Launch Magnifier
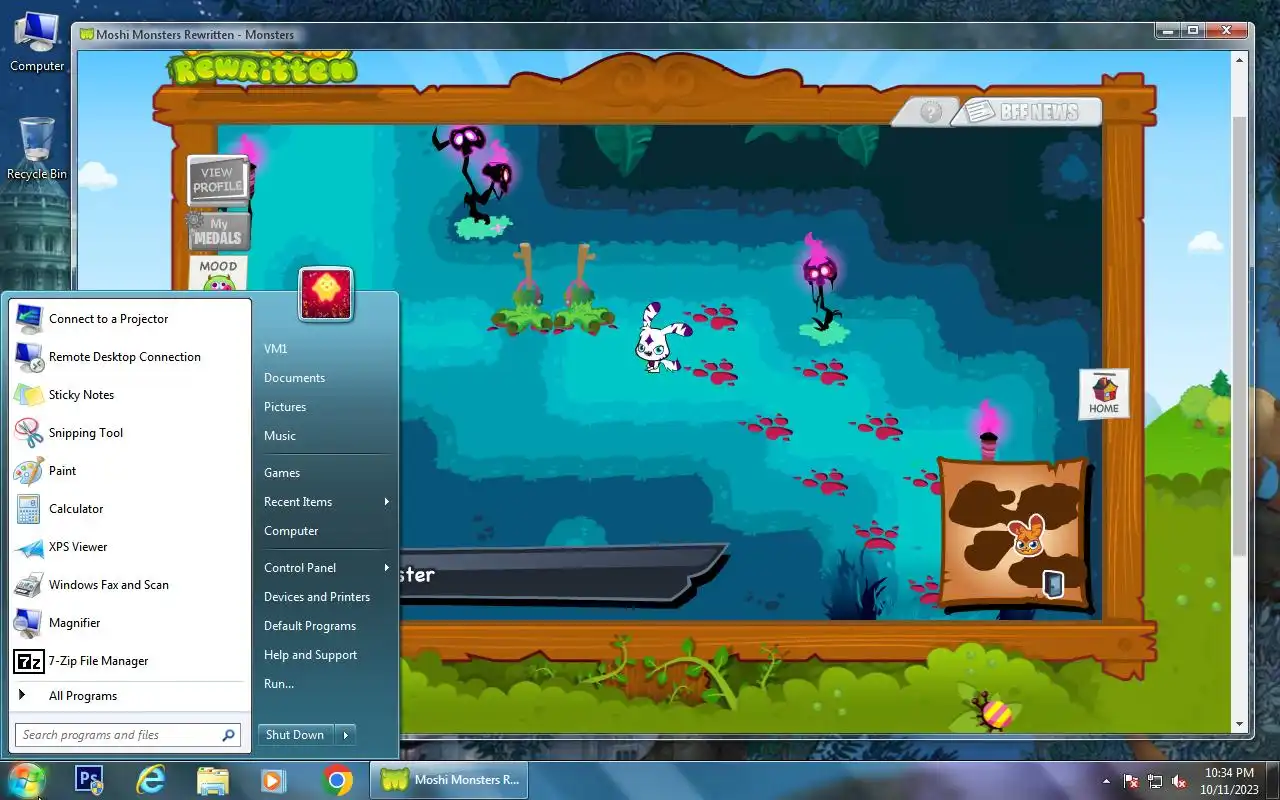The image size is (1280, 800). tap(130, 623)
